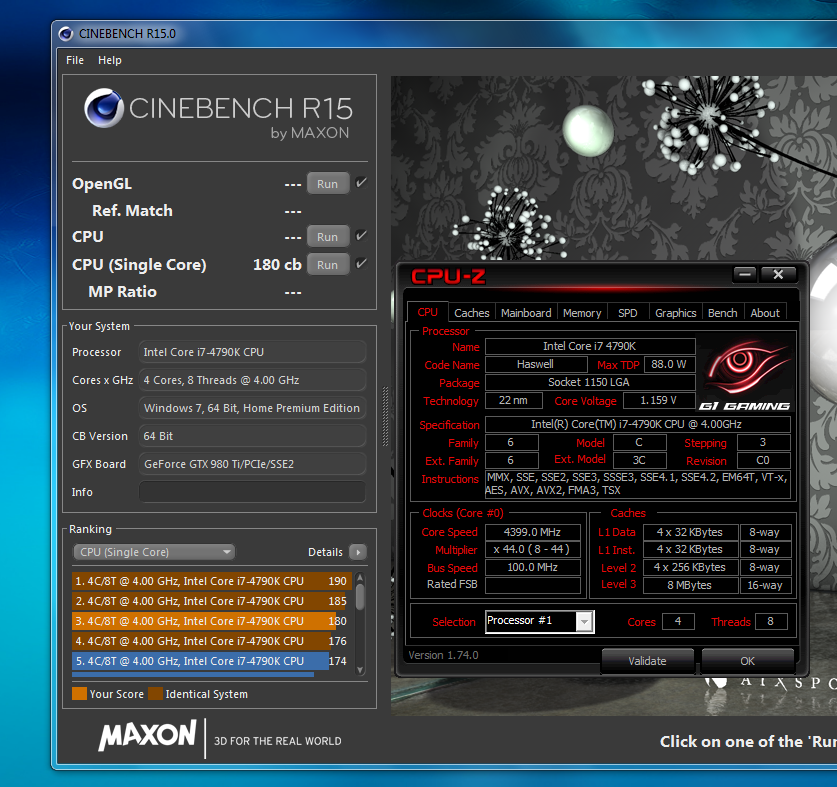Click the Details label in Ranking
Image resolution: width=837 pixels, height=787 pixels.
pyautogui.click(x=325, y=552)
